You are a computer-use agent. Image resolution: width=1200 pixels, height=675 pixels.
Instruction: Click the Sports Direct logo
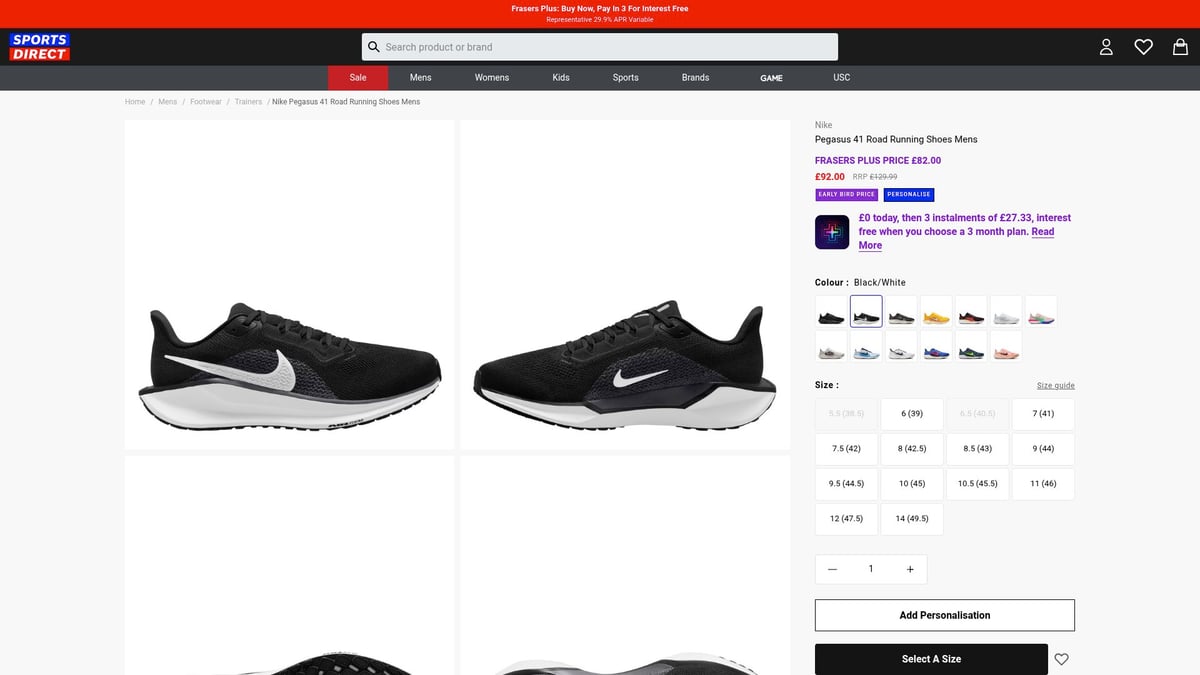pyautogui.click(x=39, y=47)
